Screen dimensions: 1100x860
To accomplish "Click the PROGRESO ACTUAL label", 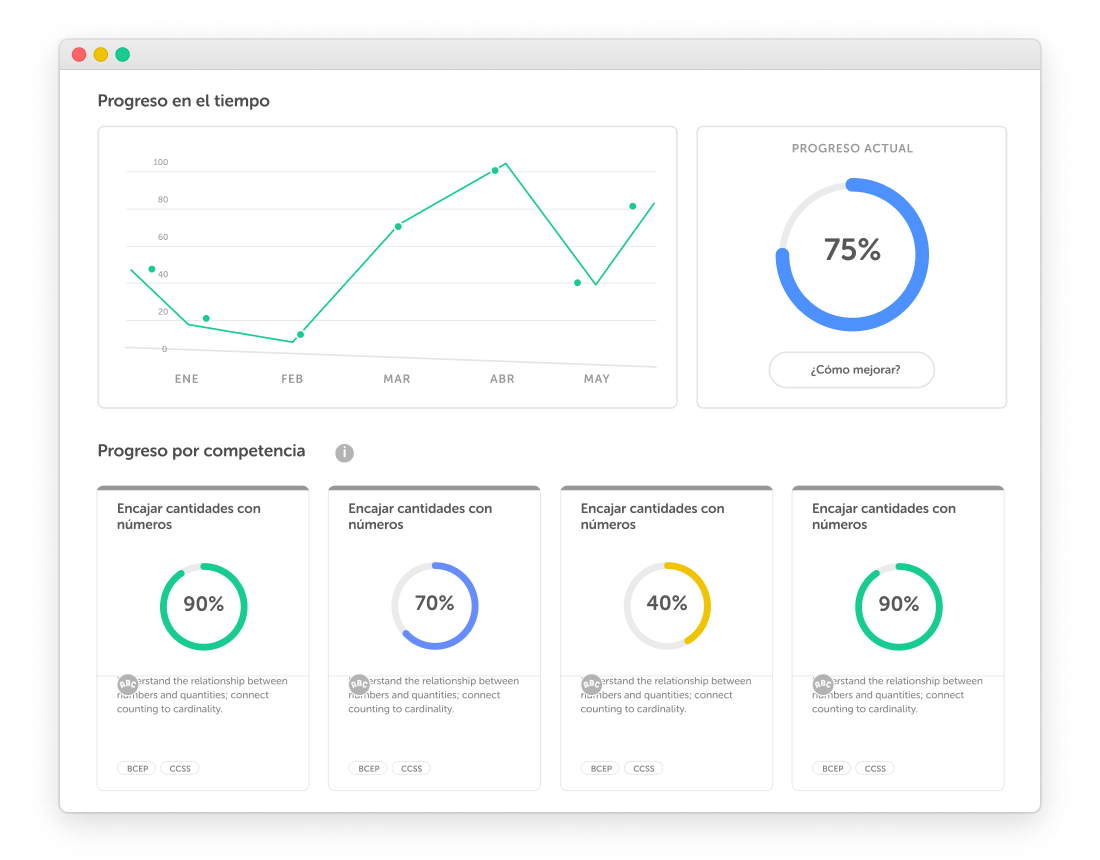I will (852, 149).
